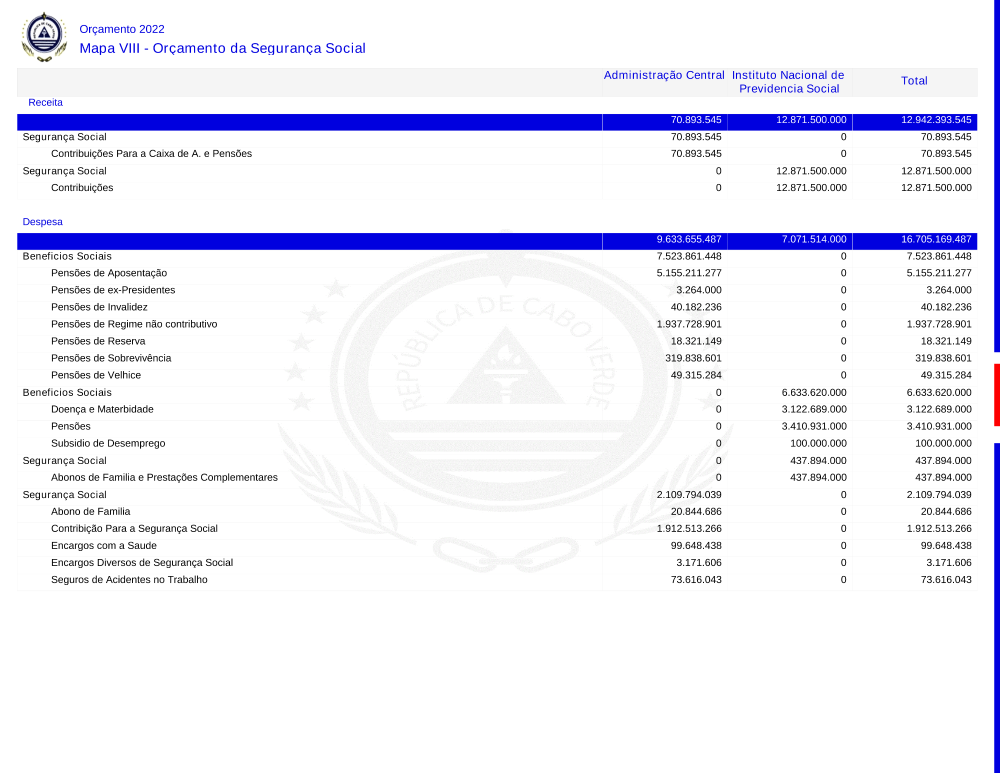Select the Subsidio de Desemprego row
The image size is (1000, 773).
click(108, 443)
